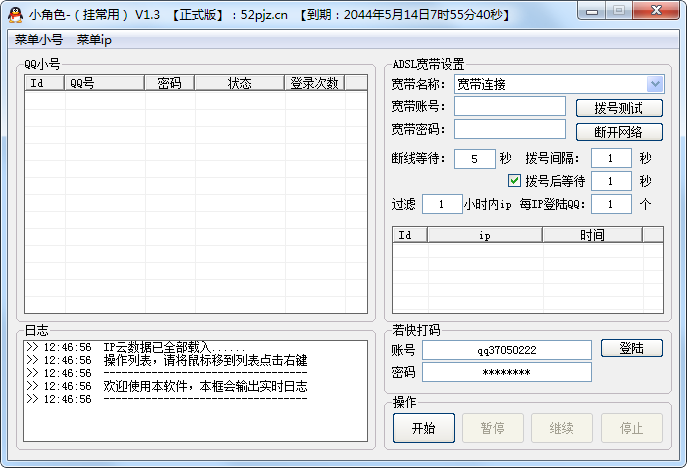Screen dimensions: 687x468
Task: Click the QQ号 column header
Action: [x=105, y=83]
